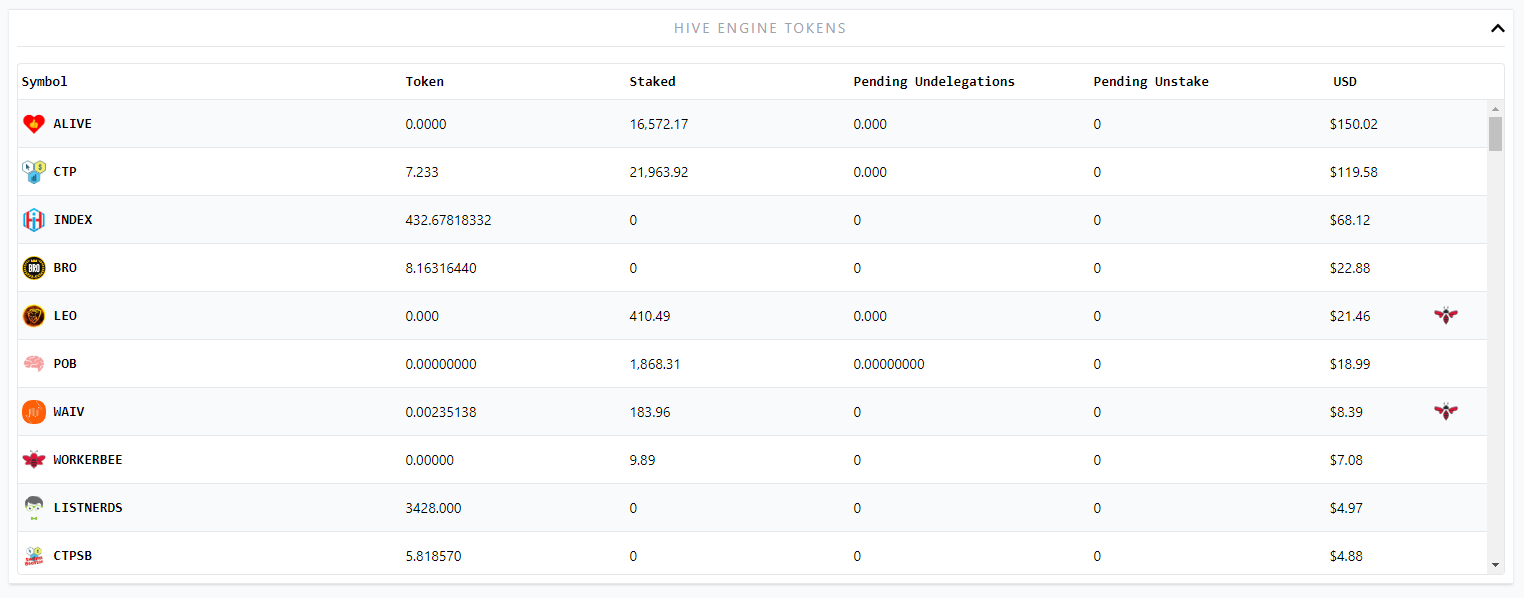Sort by the Token column header
Image resolution: width=1524 pixels, height=598 pixels.
425,82
